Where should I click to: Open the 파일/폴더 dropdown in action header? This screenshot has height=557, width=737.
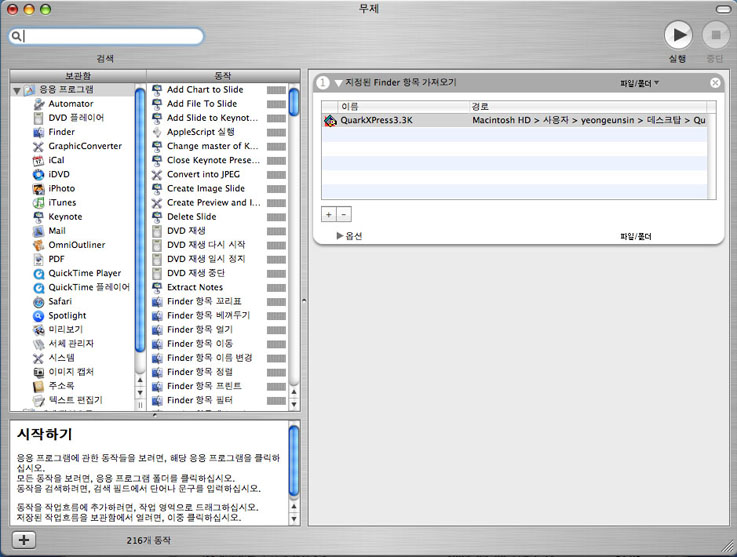click(x=639, y=83)
